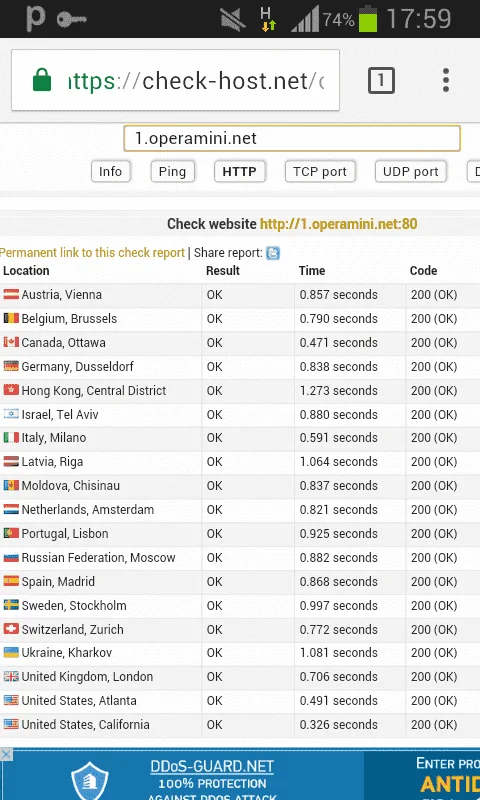Select Hong Kong, Central District text
Screen dimensions: 480x800
click(x=94, y=390)
